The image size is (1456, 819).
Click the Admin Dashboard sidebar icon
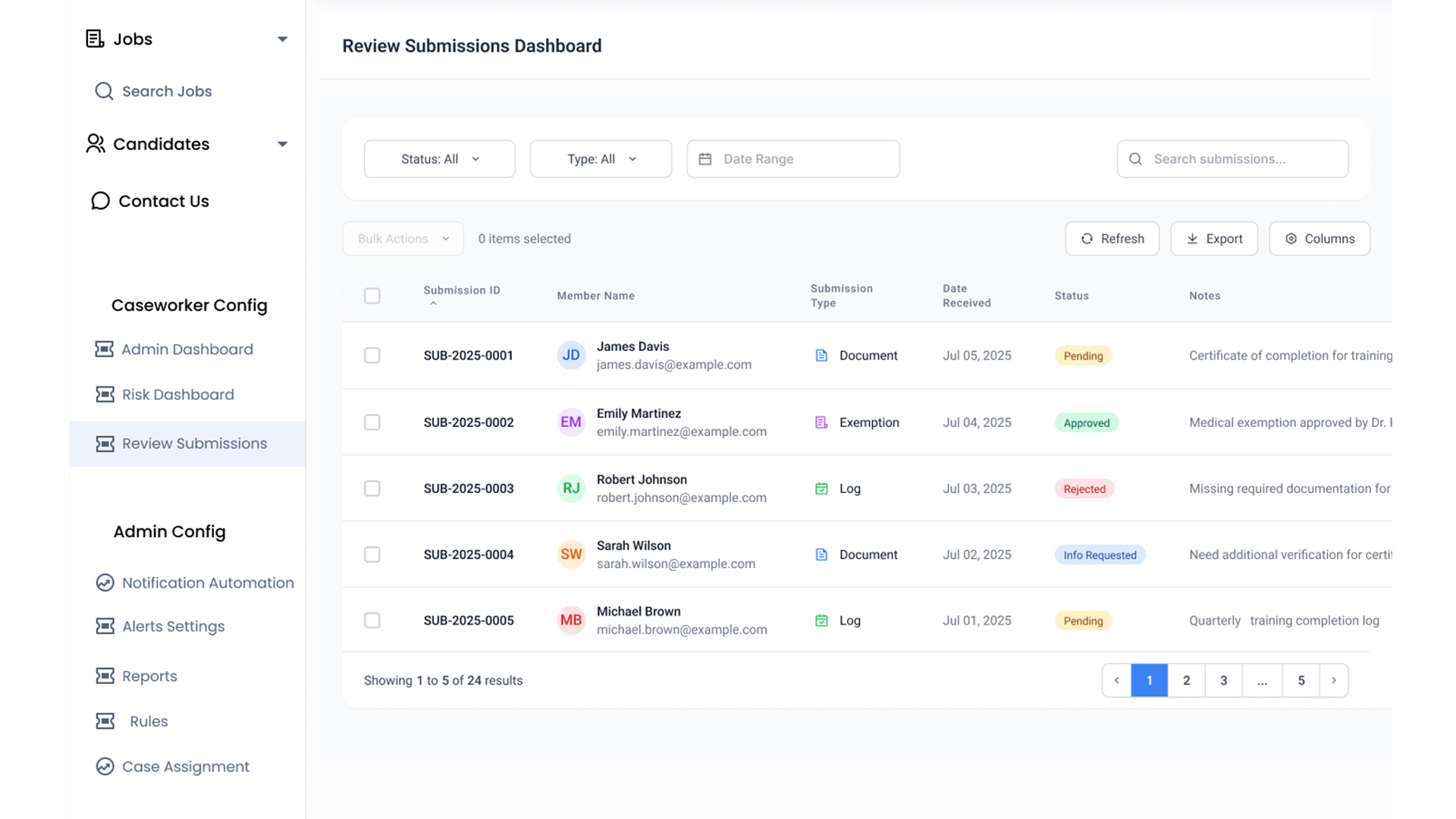coord(105,349)
